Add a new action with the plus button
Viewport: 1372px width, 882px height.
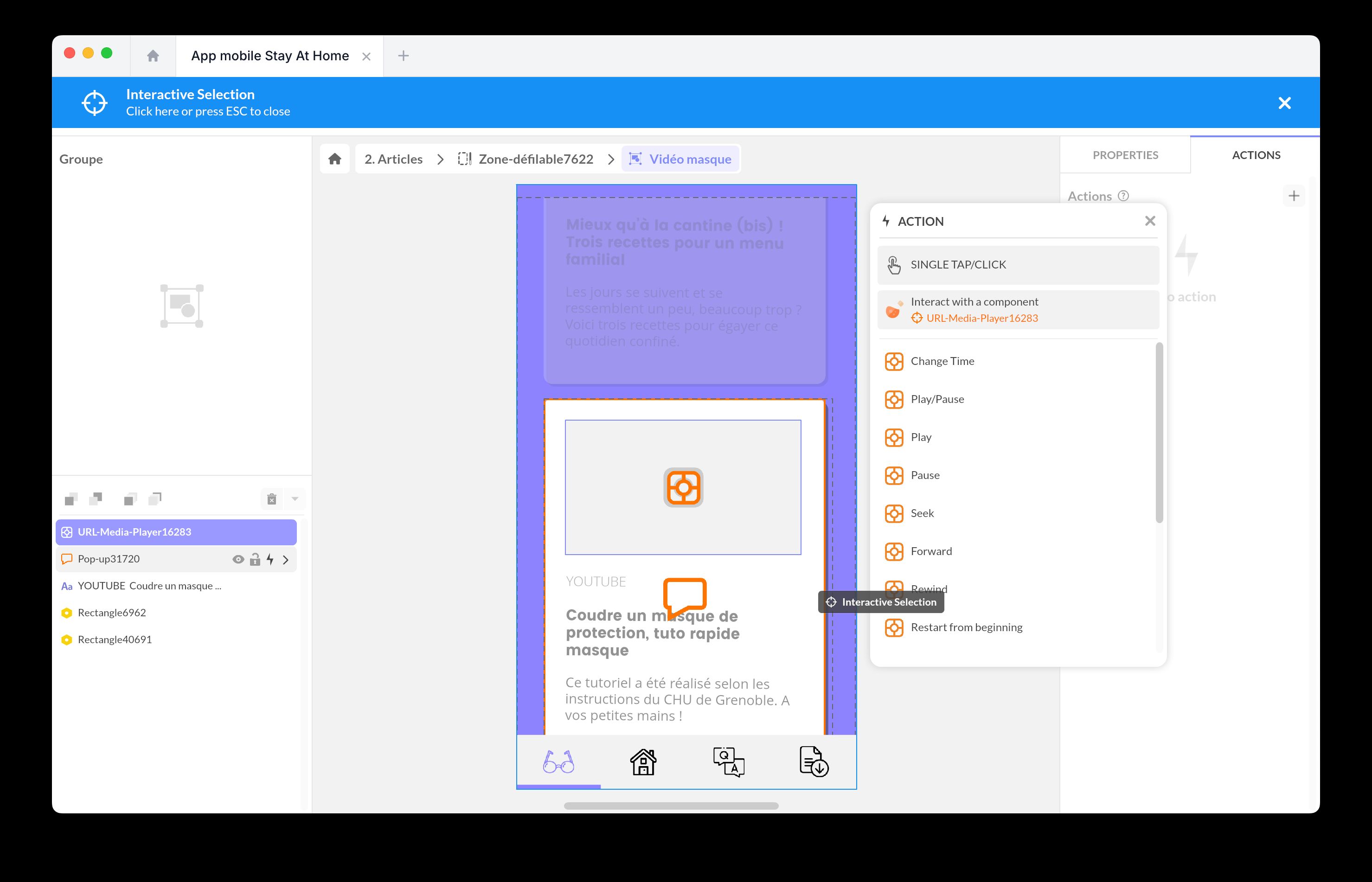click(1294, 195)
